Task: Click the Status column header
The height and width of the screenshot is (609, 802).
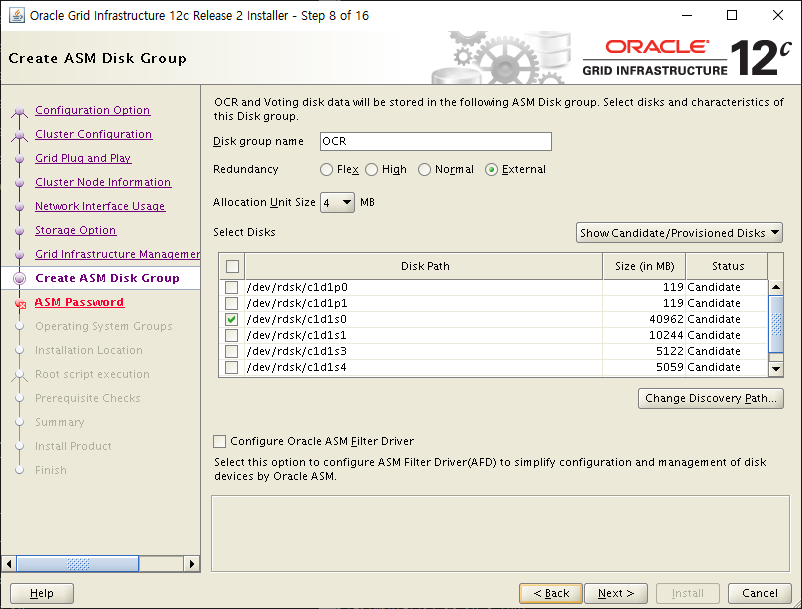Action: point(727,266)
